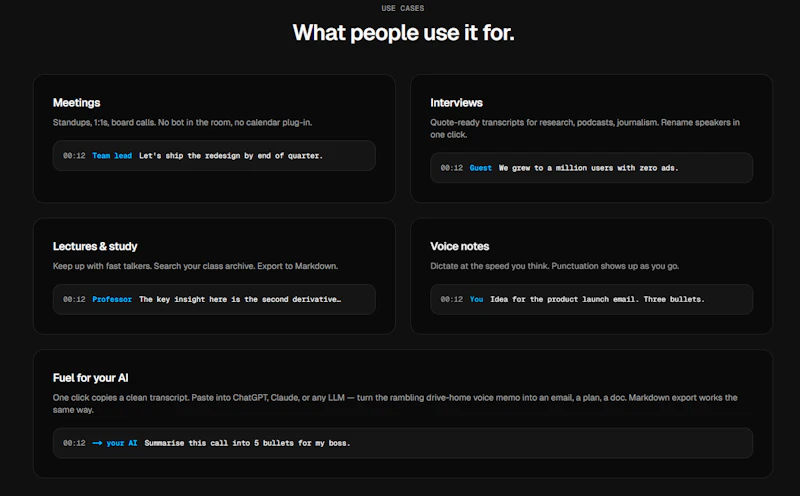The width and height of the screenshot is (800, 496).
Task: Click 'We grew to a million users with zero ads.'
Action: [588, 168]
